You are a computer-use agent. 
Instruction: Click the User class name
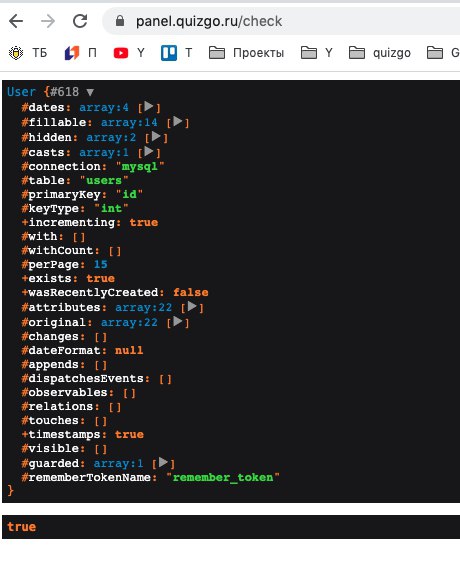[x=21, y=92]
